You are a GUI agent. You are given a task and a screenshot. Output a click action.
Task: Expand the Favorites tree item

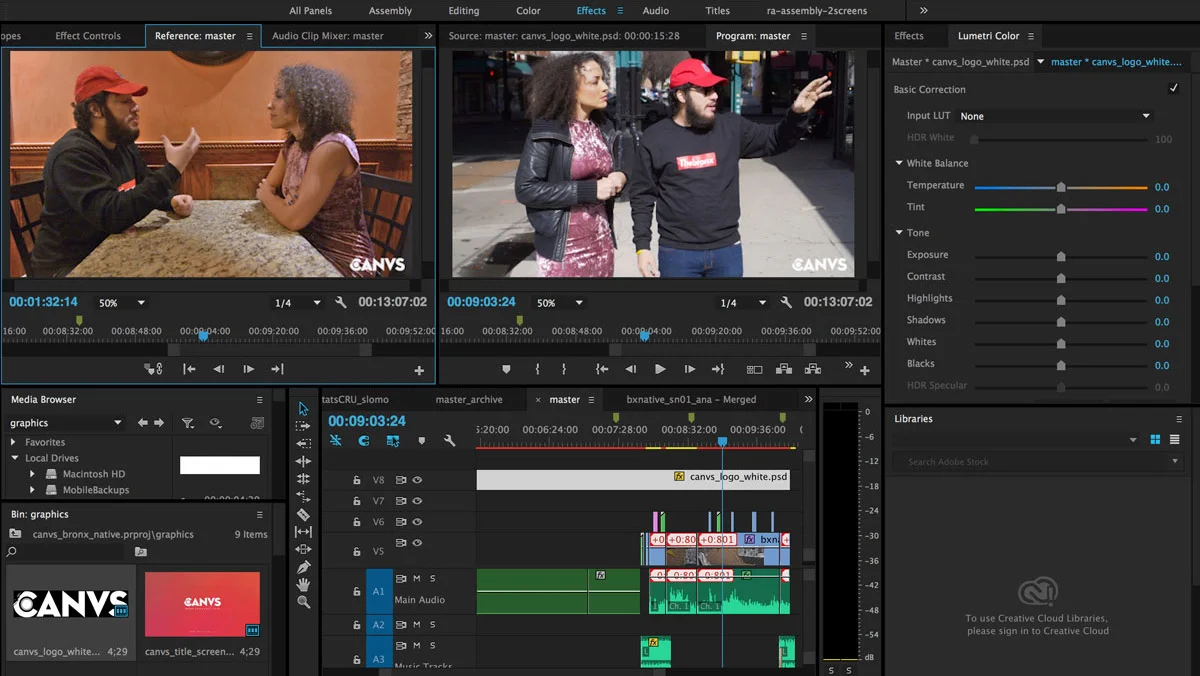coord(13,442)
